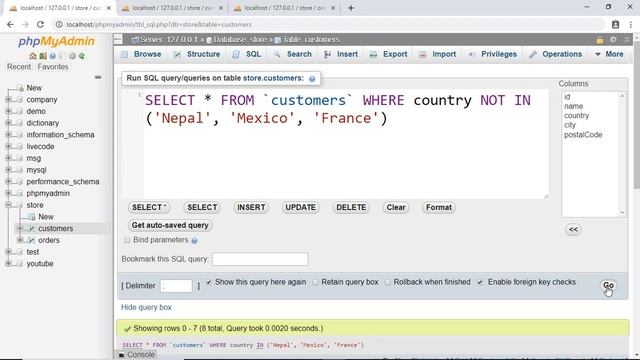
Task: Click Bookmark this SQL query field
Action: click(x=260, y=259)
